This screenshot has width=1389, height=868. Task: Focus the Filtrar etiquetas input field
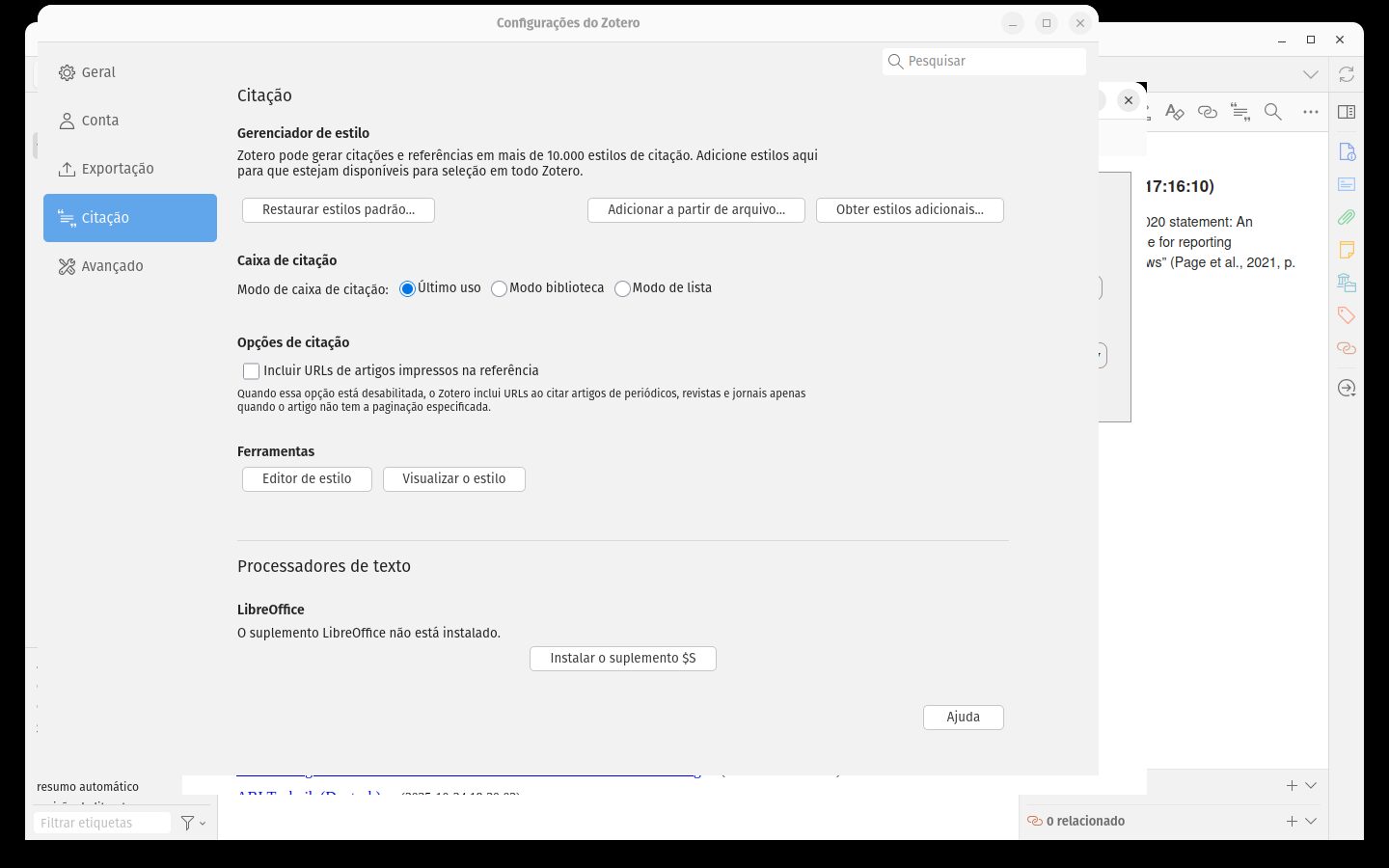102,824
